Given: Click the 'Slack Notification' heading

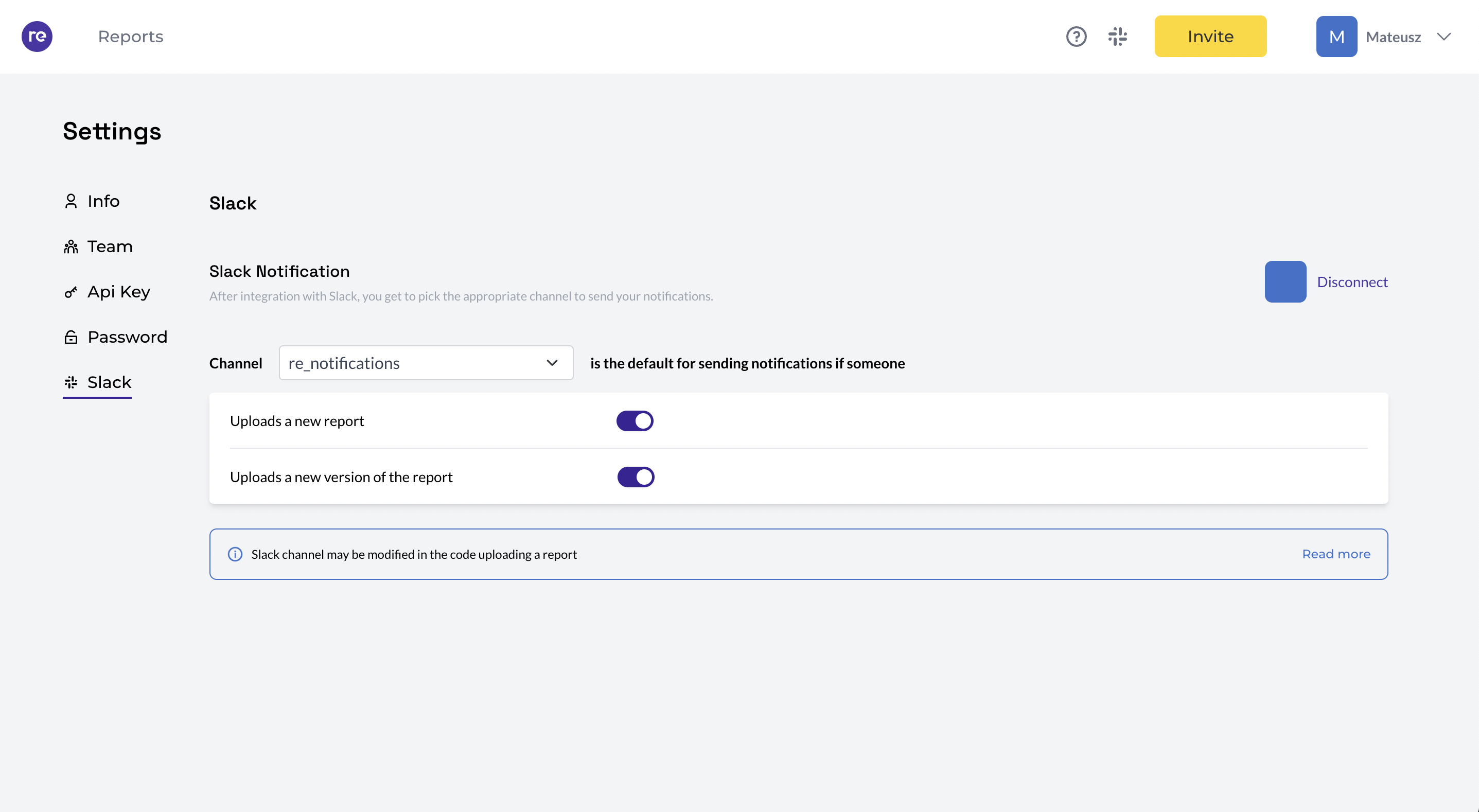Looking at the screenshot, I should pyautogui.click(x=279, y=271).
